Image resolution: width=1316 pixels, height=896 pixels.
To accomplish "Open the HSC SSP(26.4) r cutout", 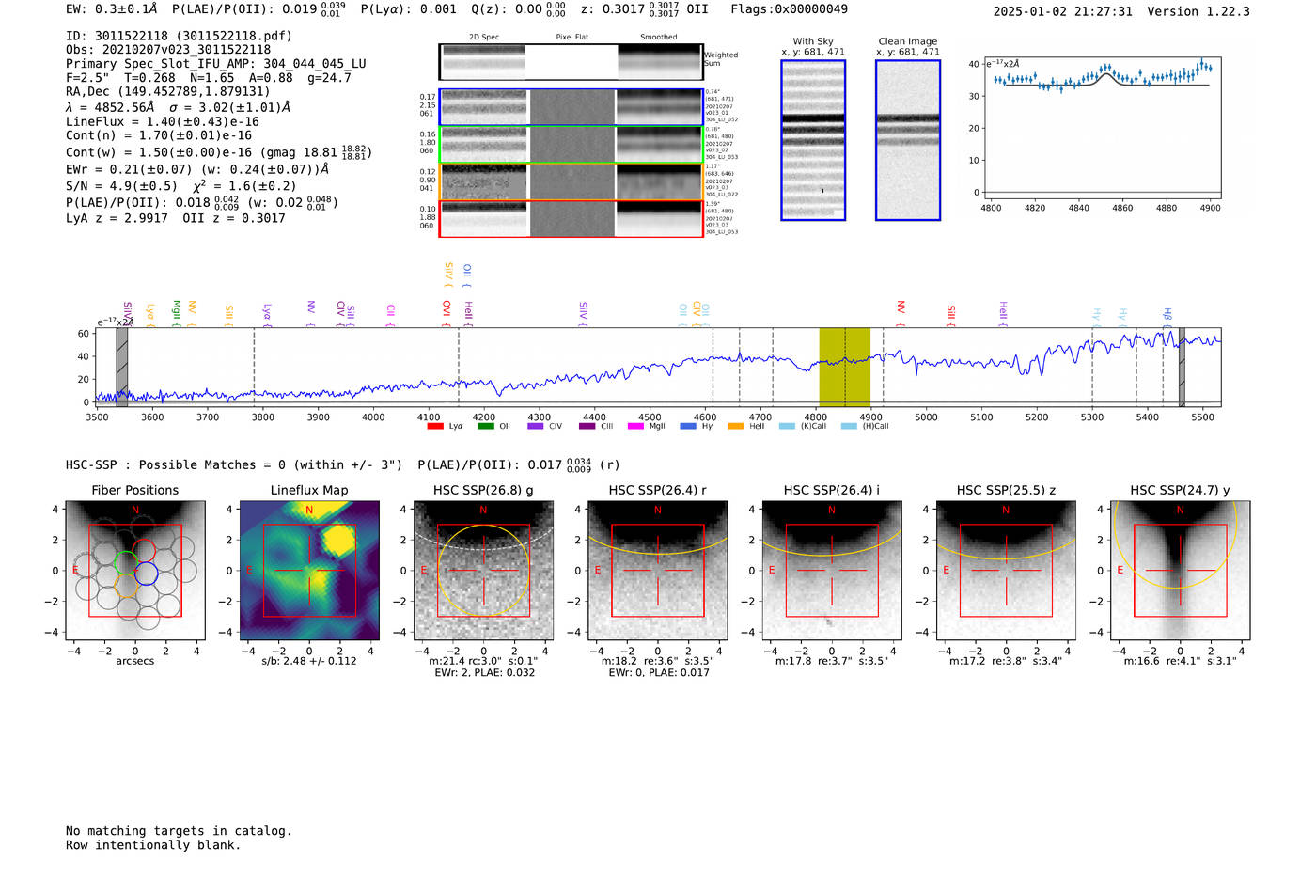I will [658, 571].
